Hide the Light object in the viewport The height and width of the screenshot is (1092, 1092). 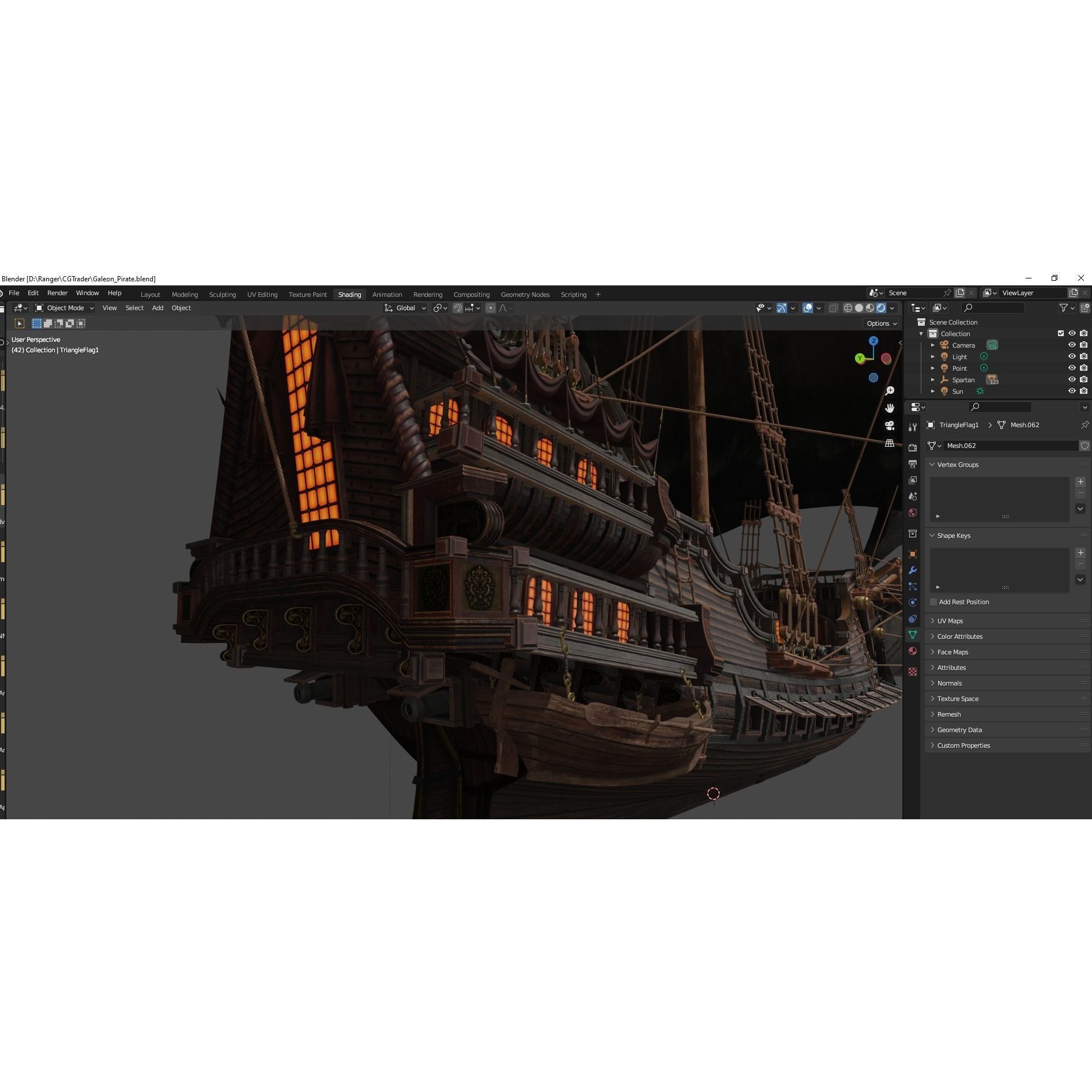pos(1072,356)
